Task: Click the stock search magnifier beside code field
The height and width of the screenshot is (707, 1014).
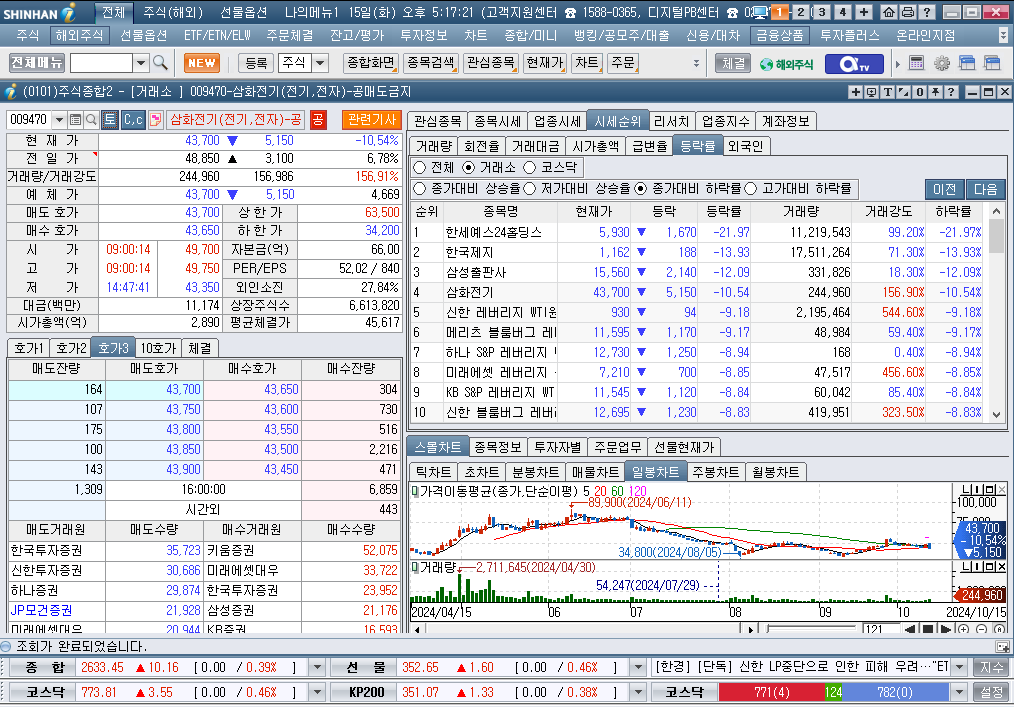Action: (91, 120)
